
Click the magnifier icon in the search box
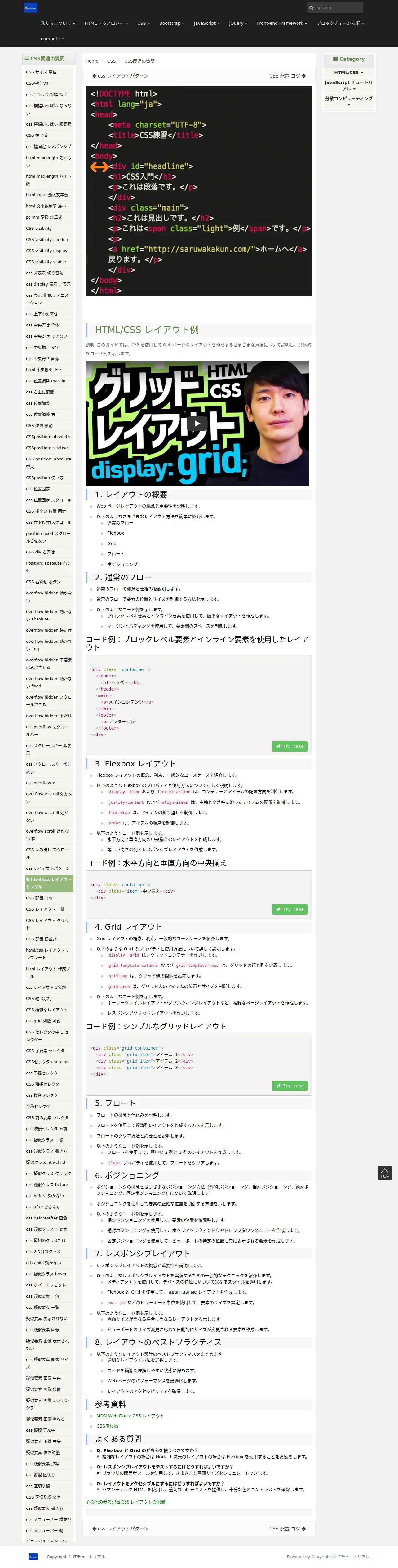point(312,8)
